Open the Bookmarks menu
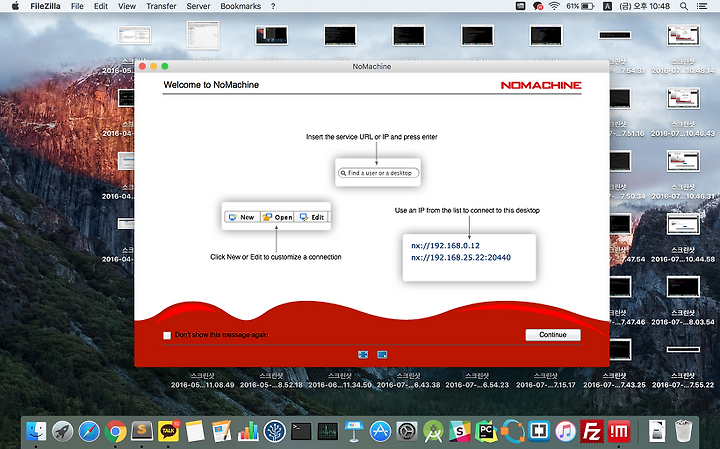Viewport: 720px width, 449px height. click(241, 6)
